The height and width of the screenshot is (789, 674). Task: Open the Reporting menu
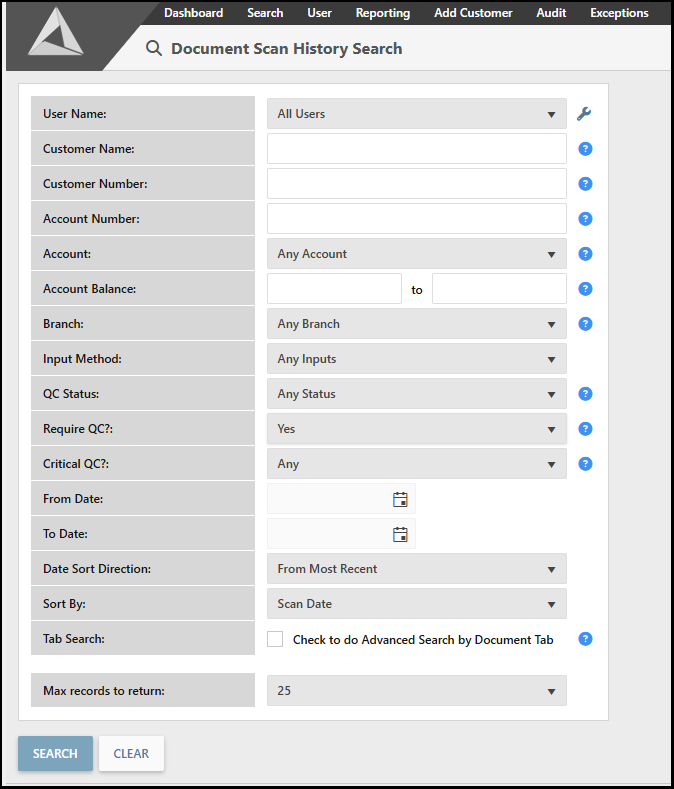382,13
